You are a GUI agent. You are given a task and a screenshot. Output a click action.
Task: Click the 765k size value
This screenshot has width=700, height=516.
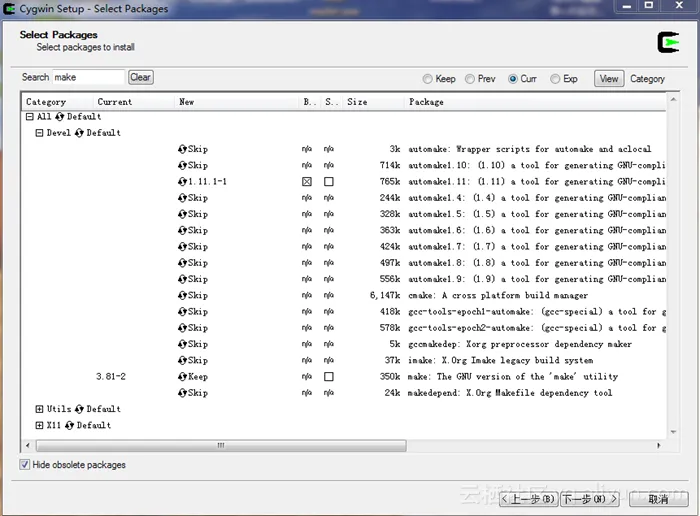pyautogui.click(x=390, y=182)
